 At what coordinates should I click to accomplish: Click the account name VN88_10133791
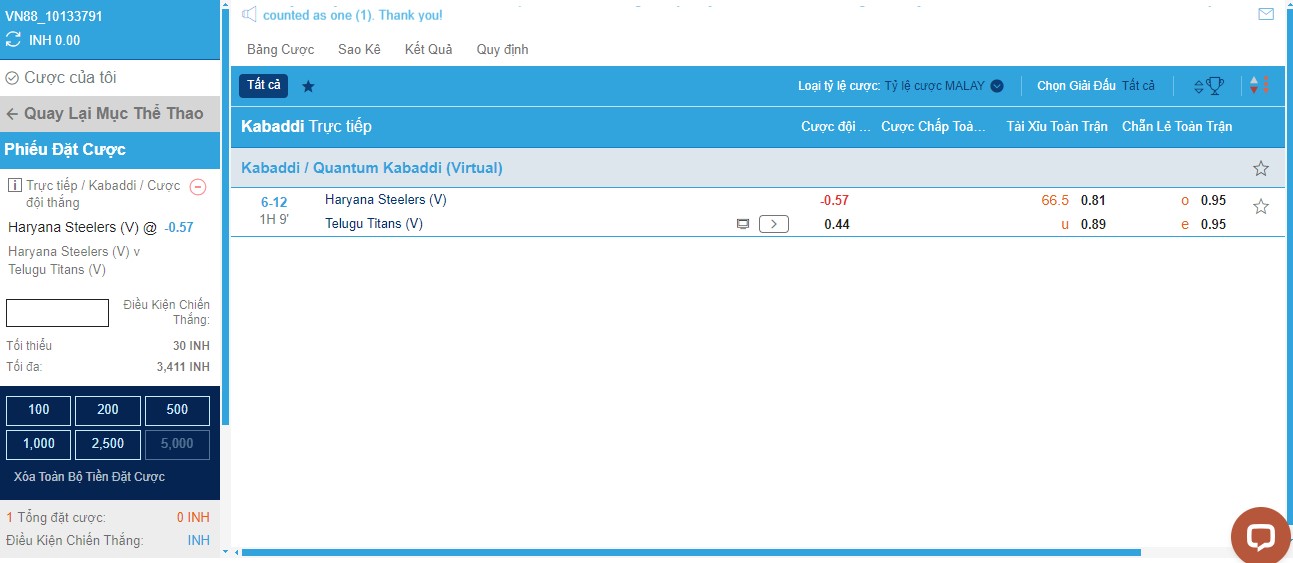click(54, 16)
